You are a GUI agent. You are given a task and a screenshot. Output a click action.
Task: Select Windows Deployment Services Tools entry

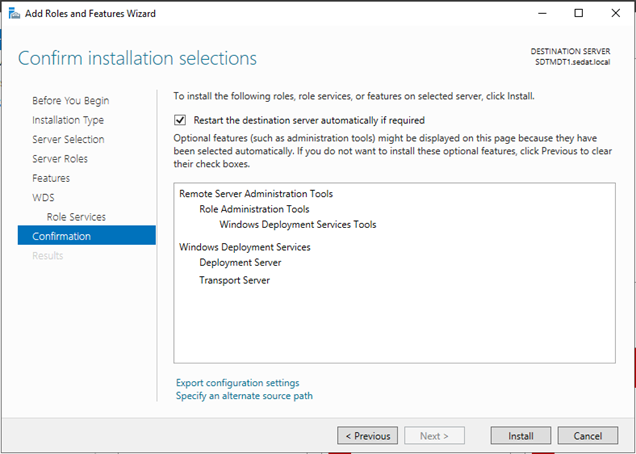(x=298, y=224)
